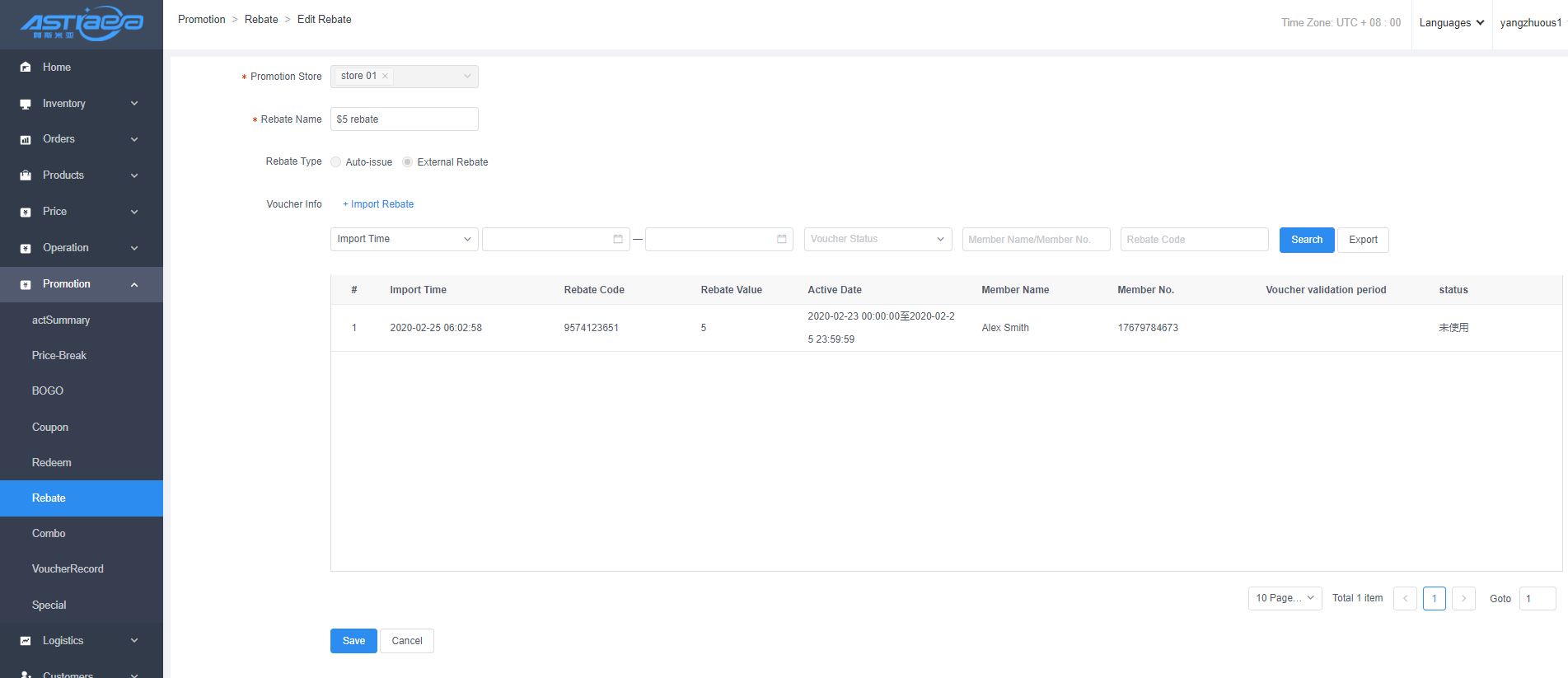Remove store 01 tag with x icon

point(385,76)
